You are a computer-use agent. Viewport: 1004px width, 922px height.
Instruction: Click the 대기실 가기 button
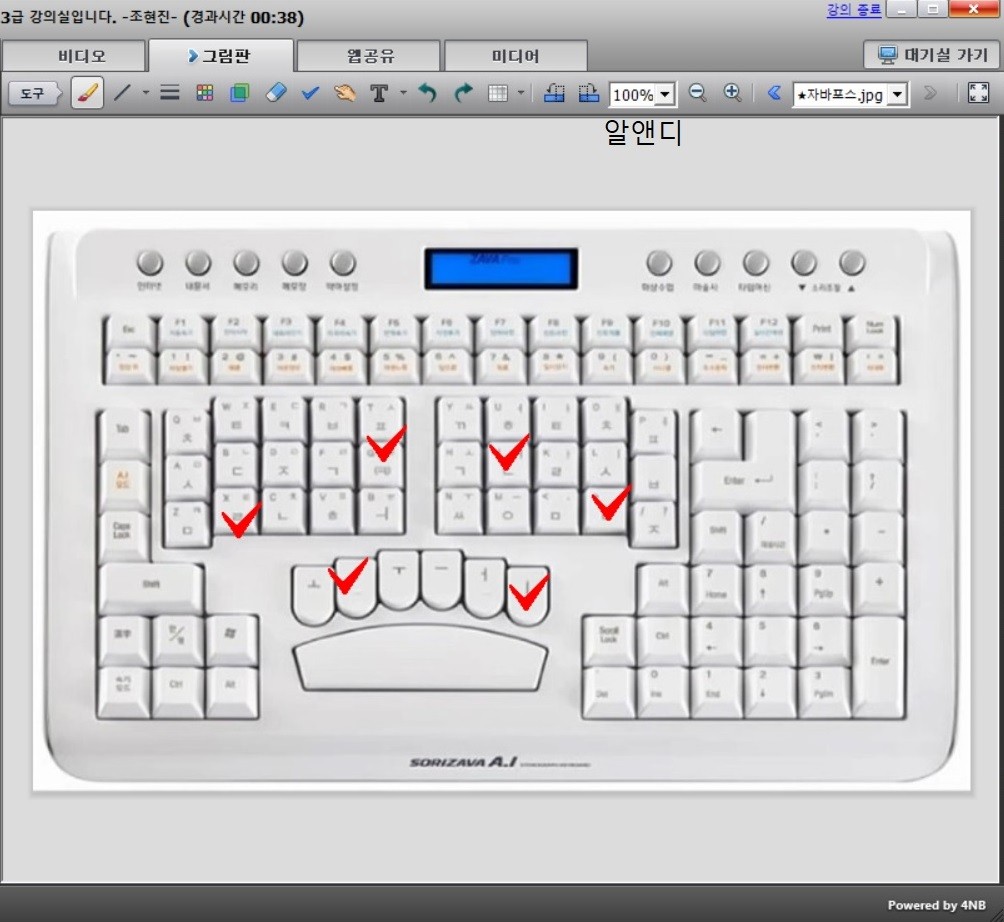(x=932, y=55)
